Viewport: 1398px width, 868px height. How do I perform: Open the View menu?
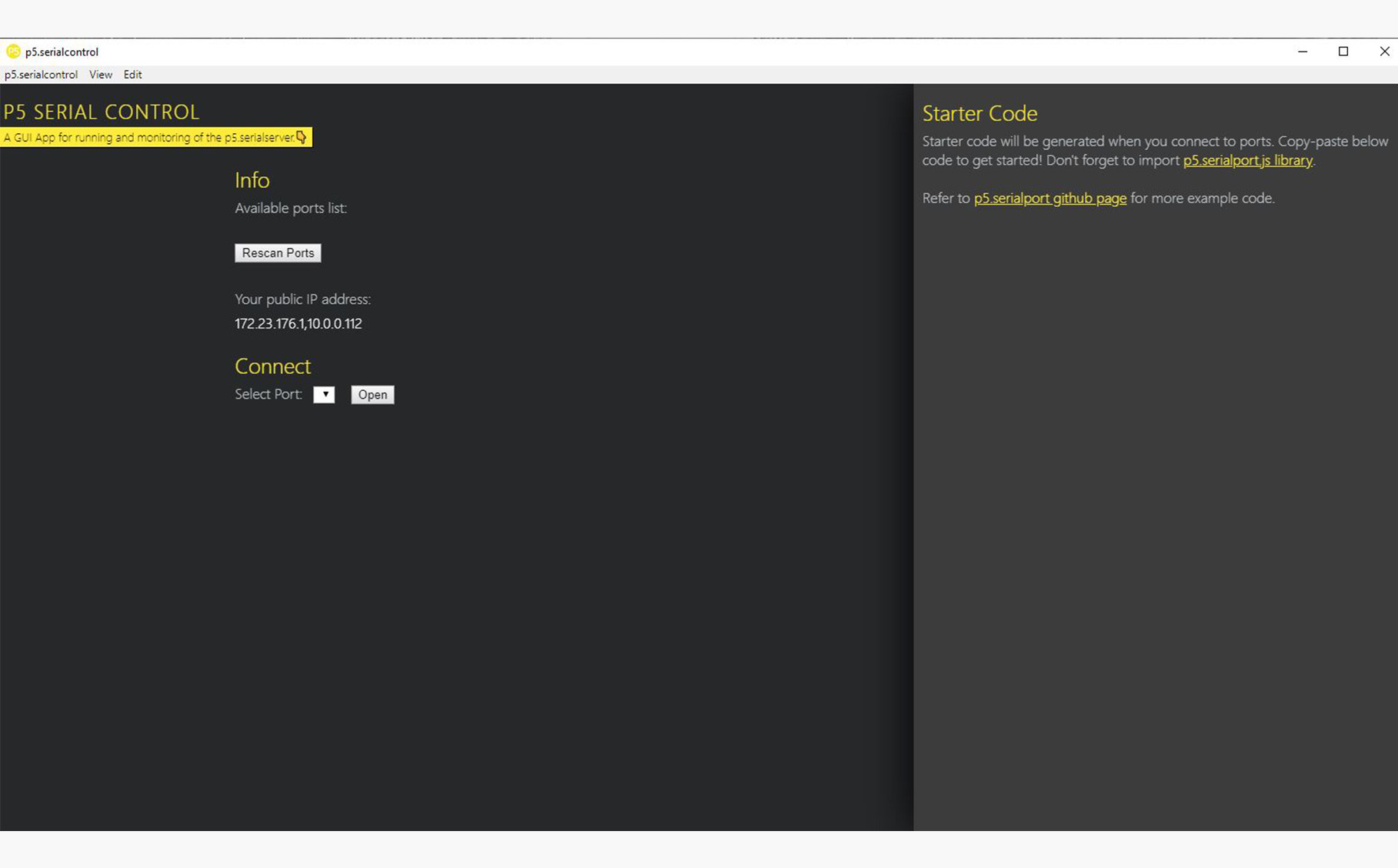[100, 75]
